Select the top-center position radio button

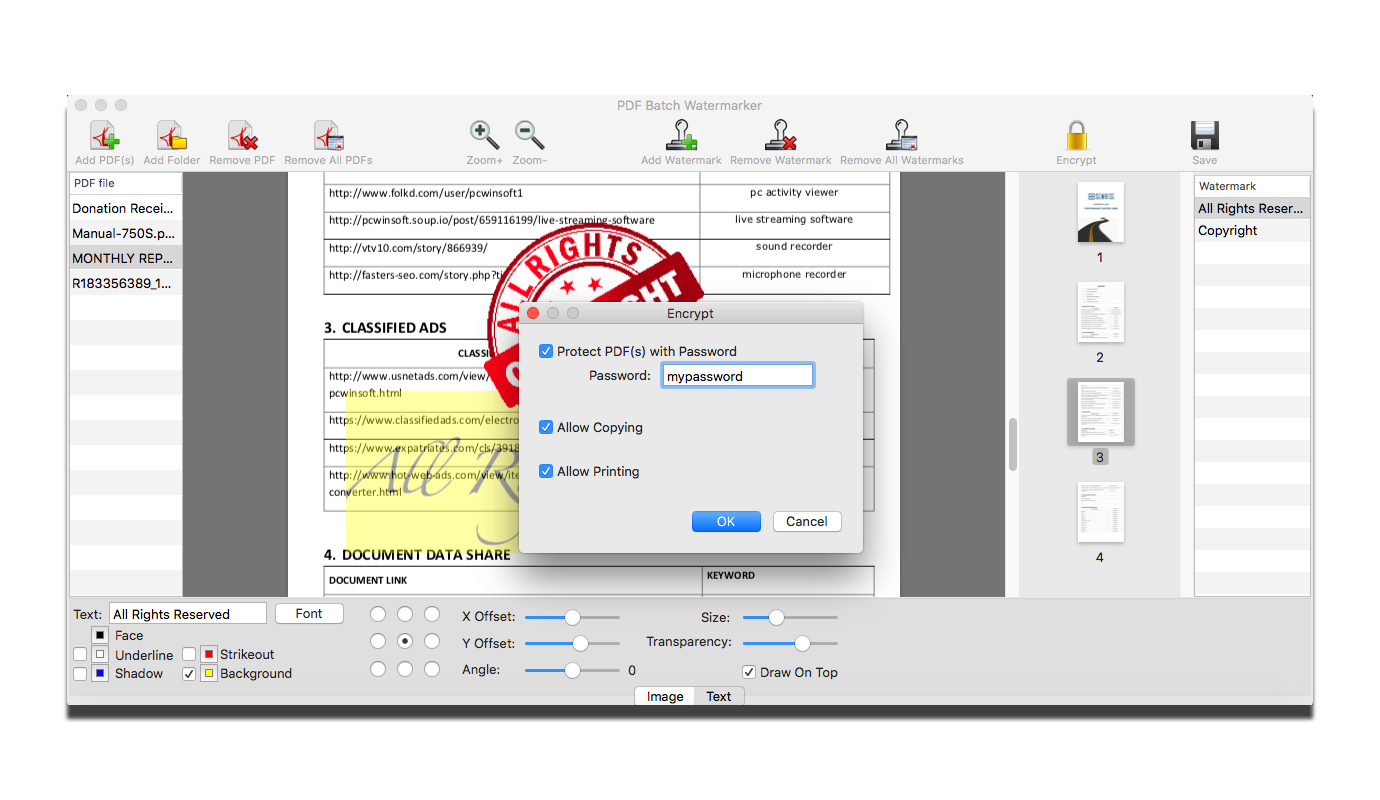[x=405, y=614]
